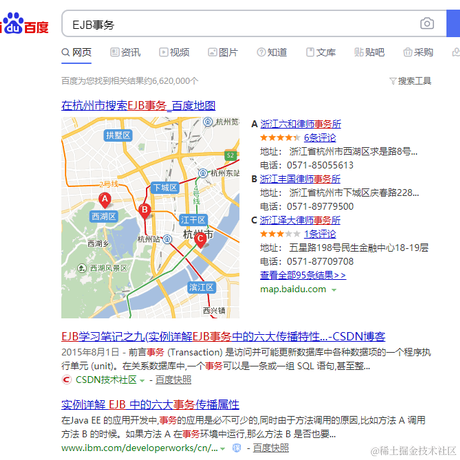Screen dimensions: 460x460
Task: Click the Hangzhou map thumbnail
Action: [x=150, y=218]
